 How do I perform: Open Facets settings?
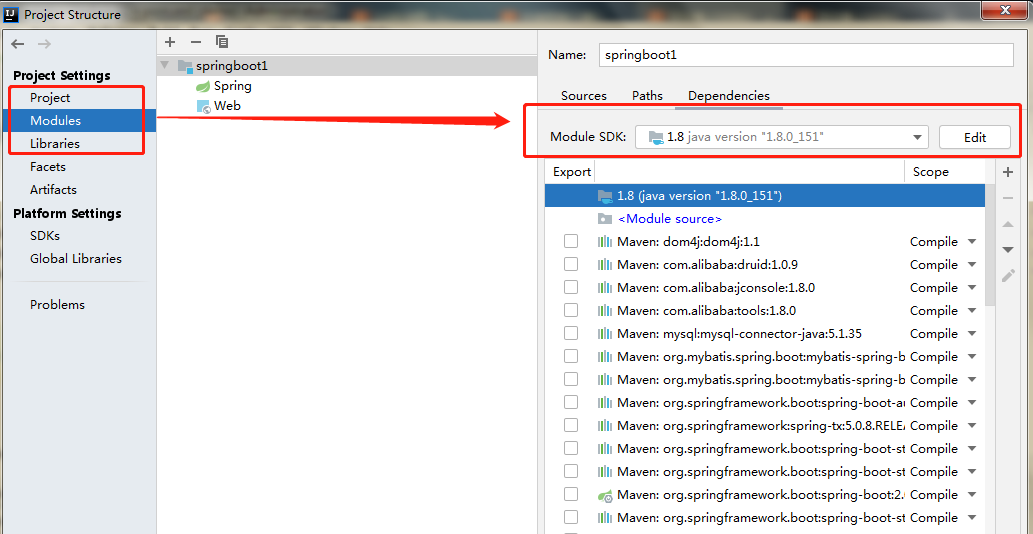click(47, 167)
